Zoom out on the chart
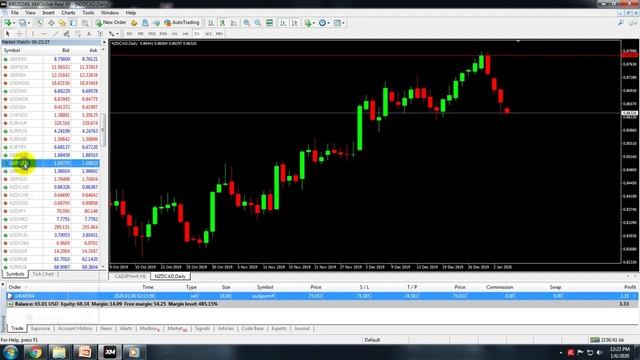Viewport: 640px width, 360px height. click(258, 23)
